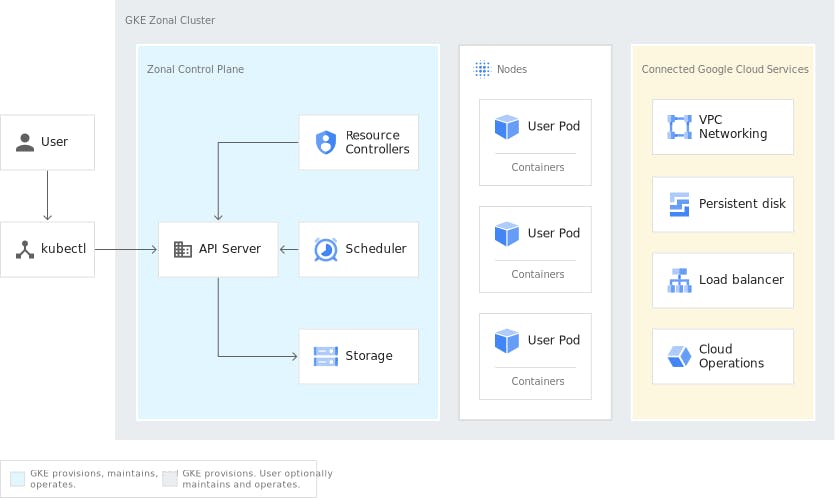Select the "User" label text
The image size is (835, 499).
point(54,142)
